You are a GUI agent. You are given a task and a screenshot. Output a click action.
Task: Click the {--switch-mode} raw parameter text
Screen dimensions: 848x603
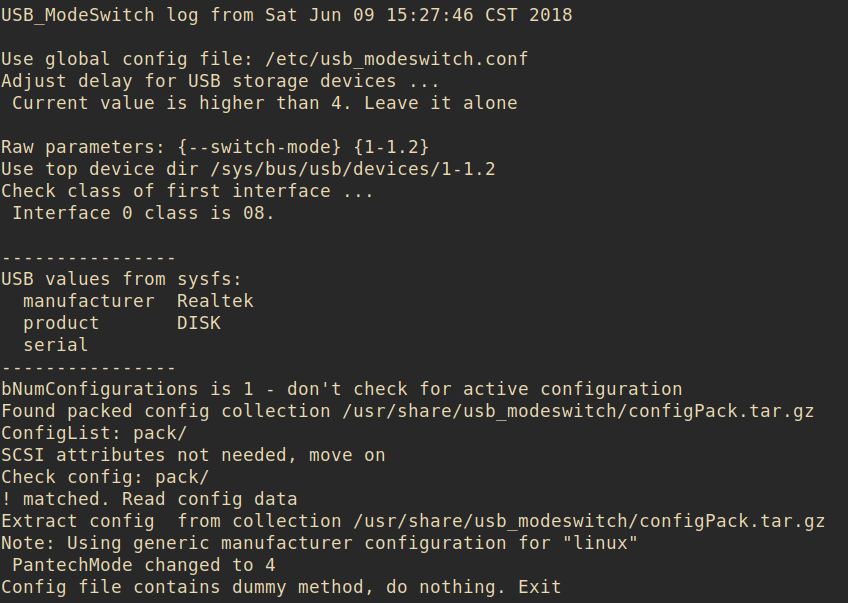pyautogui.click(x=264, y=147)
